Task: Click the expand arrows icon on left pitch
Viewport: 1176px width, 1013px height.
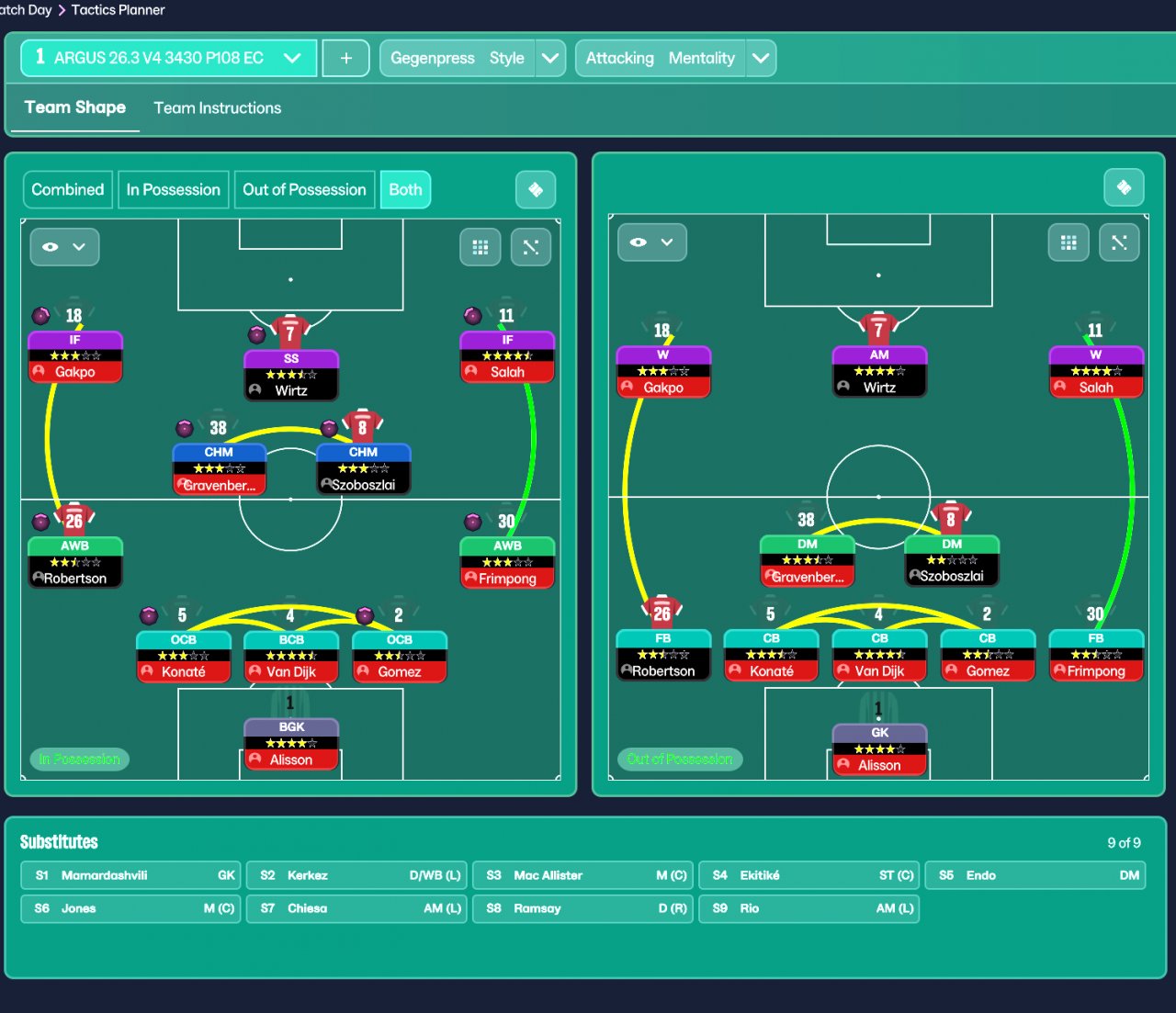Action: [531, 247]
